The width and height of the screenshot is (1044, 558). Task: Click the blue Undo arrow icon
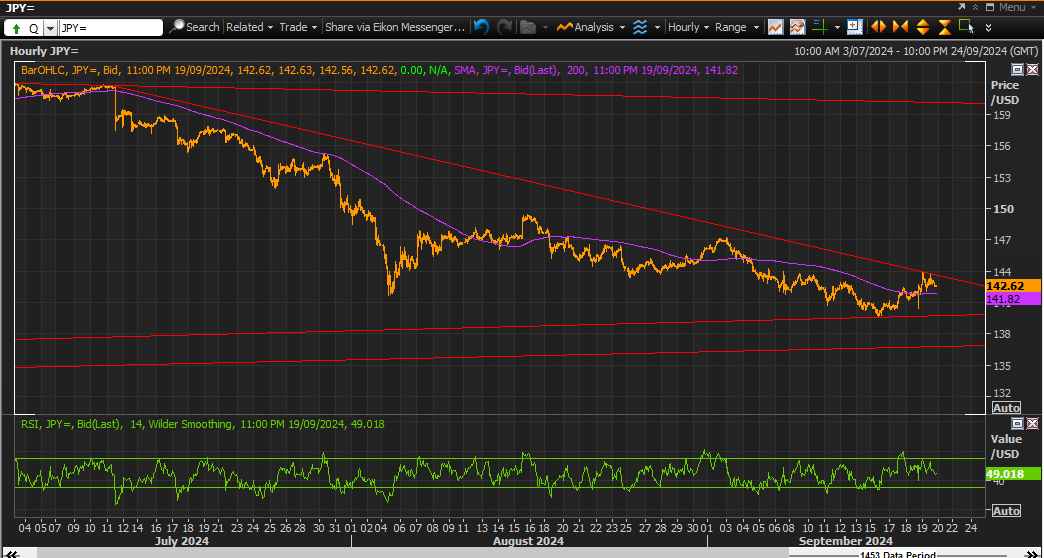(x=481, y=27)
